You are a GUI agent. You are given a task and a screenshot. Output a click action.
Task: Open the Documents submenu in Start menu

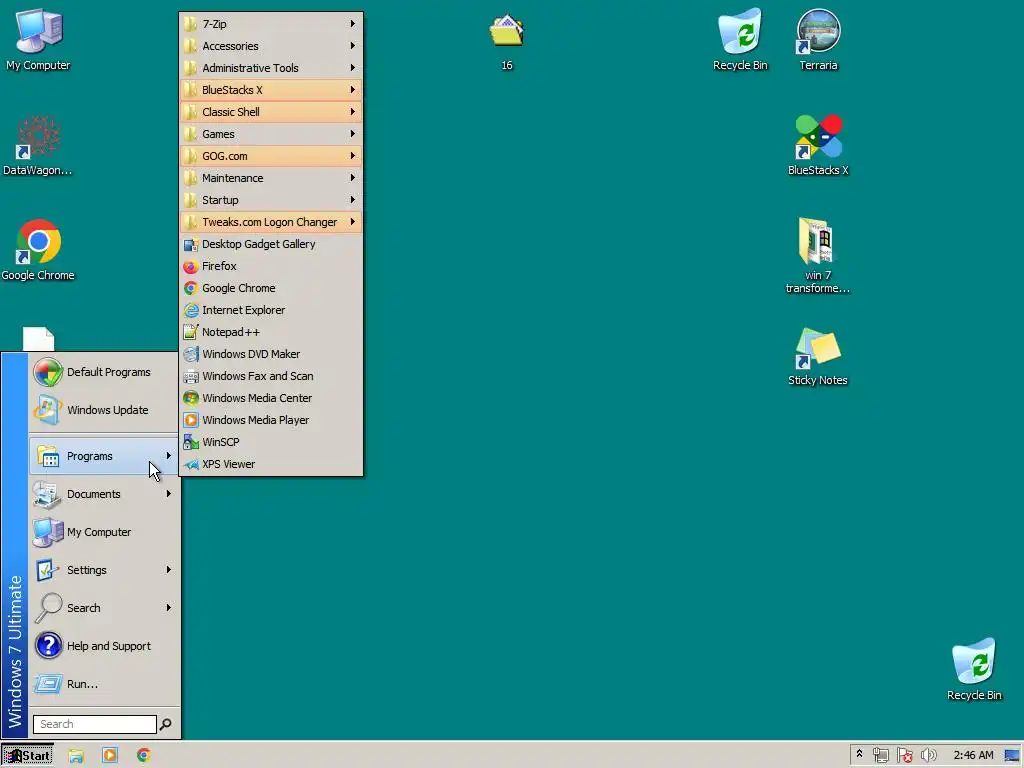coord(104,494)
